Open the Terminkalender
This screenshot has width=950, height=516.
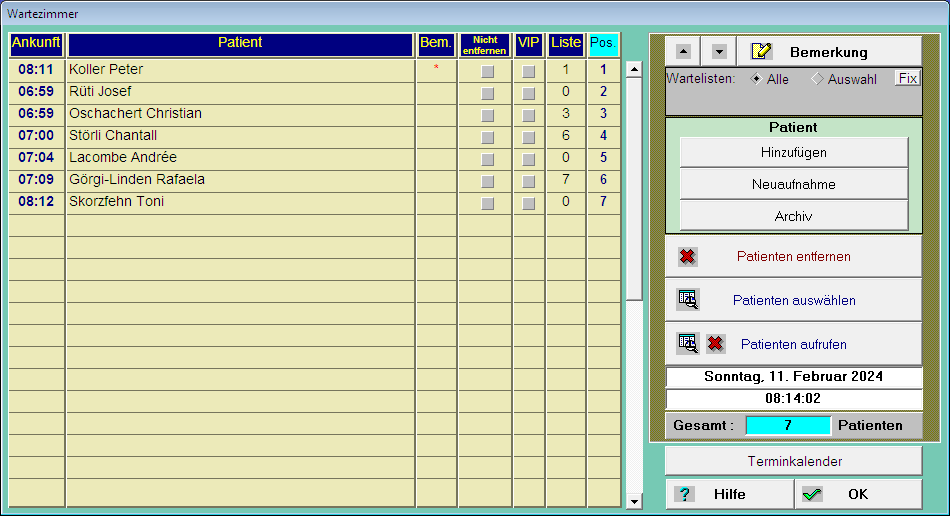[793, 462]
